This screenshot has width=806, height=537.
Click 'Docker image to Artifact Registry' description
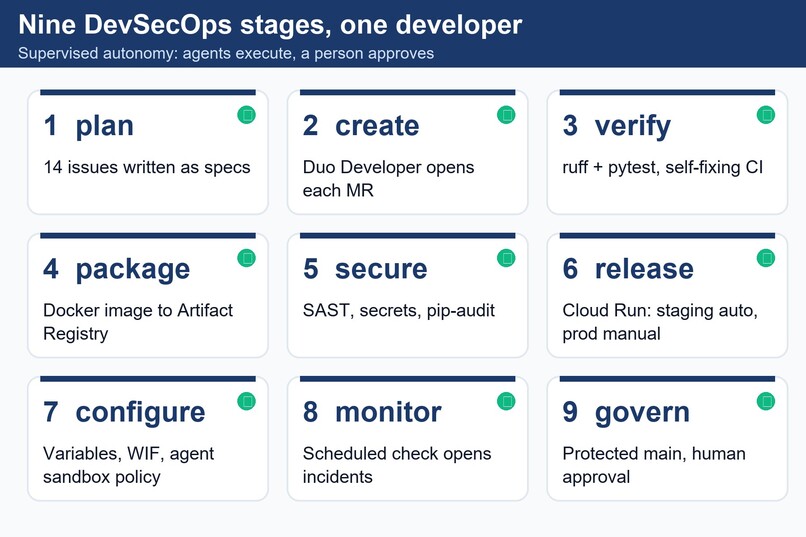point(138,322)
